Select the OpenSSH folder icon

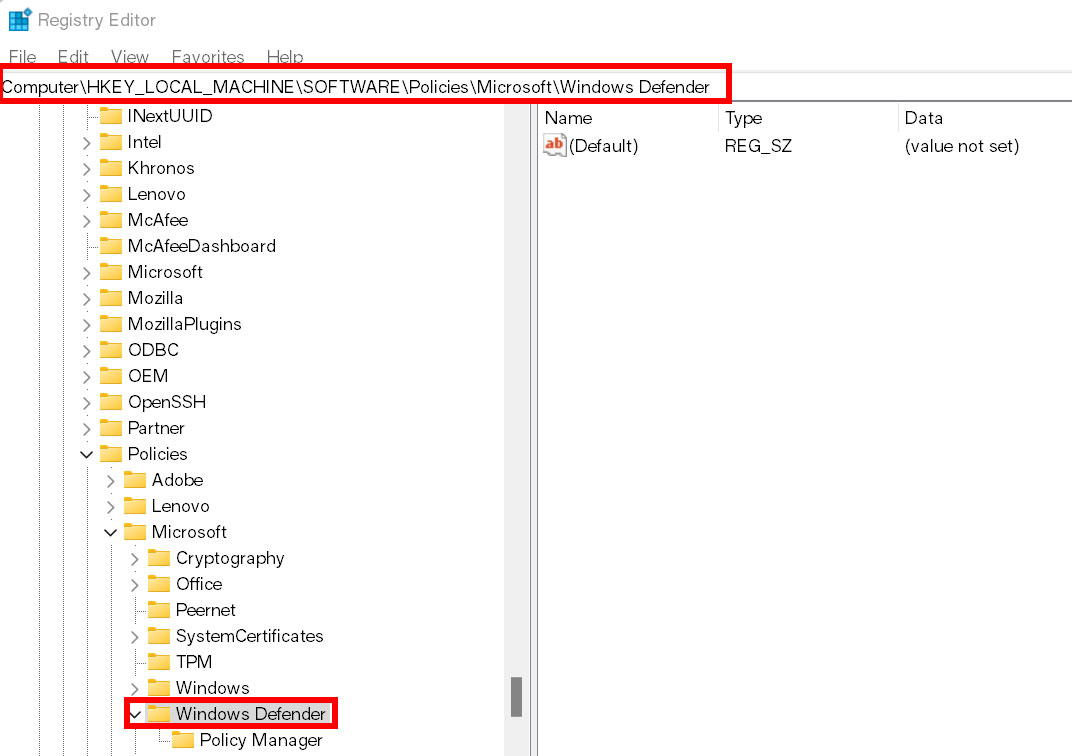pyautogui.click(x=112, y=401)
